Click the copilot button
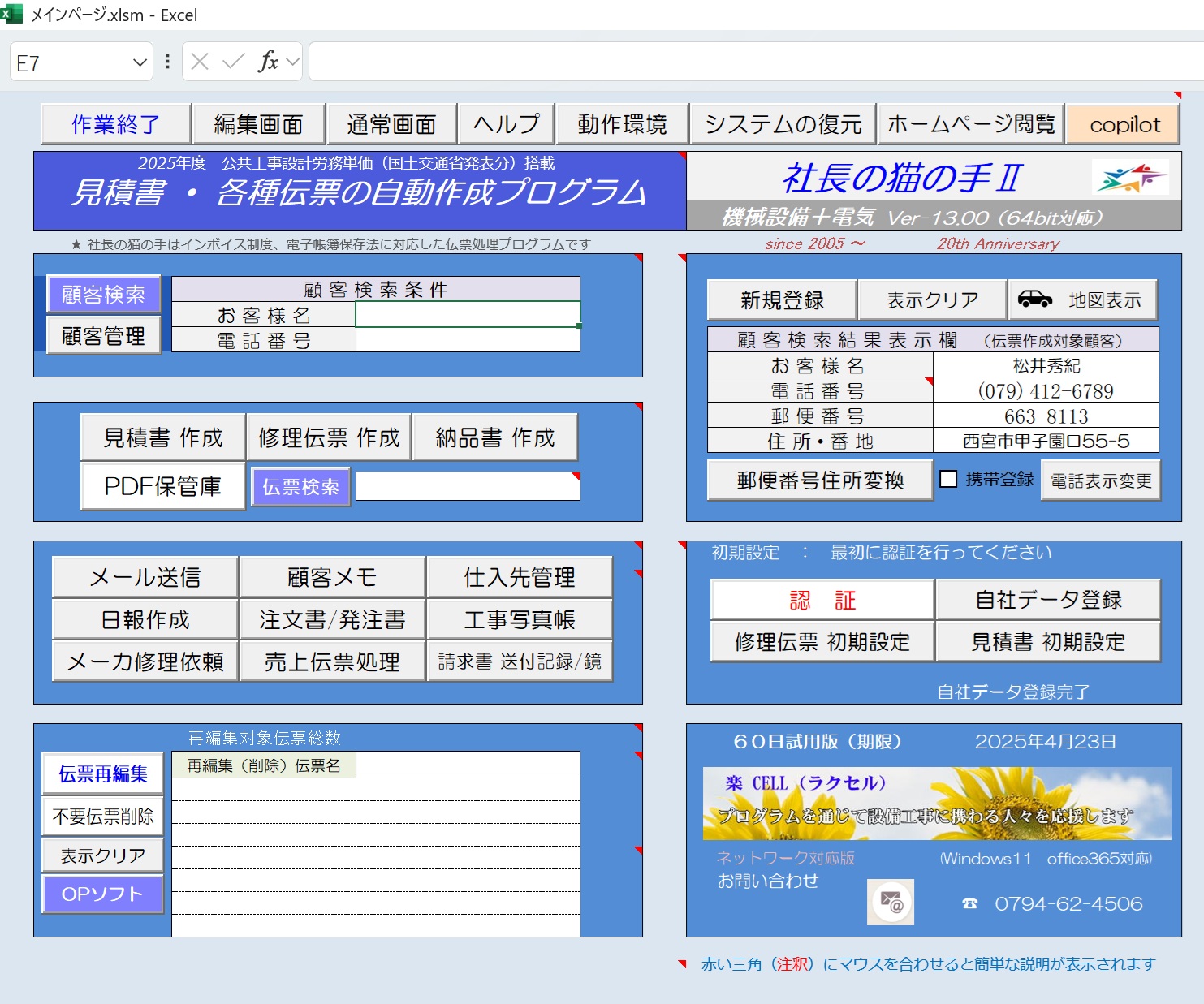Screen dimensions: 1204x1004 (1124, 124)
